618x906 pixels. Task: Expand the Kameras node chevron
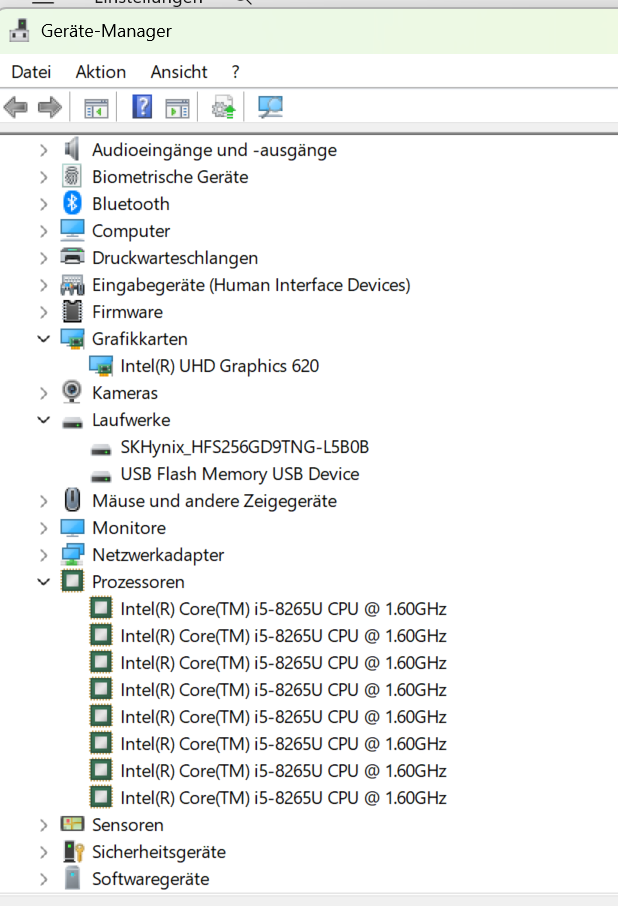pos(44,393)
